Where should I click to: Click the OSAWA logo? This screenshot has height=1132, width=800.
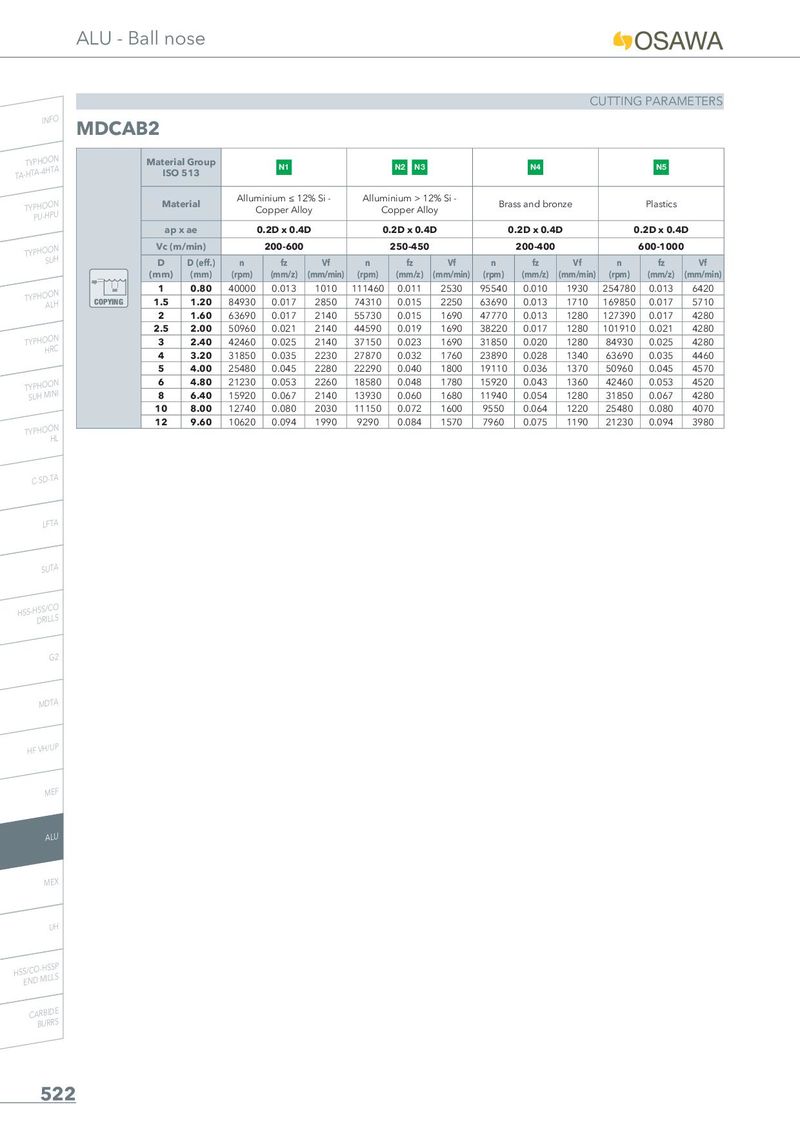pos(667,40)
